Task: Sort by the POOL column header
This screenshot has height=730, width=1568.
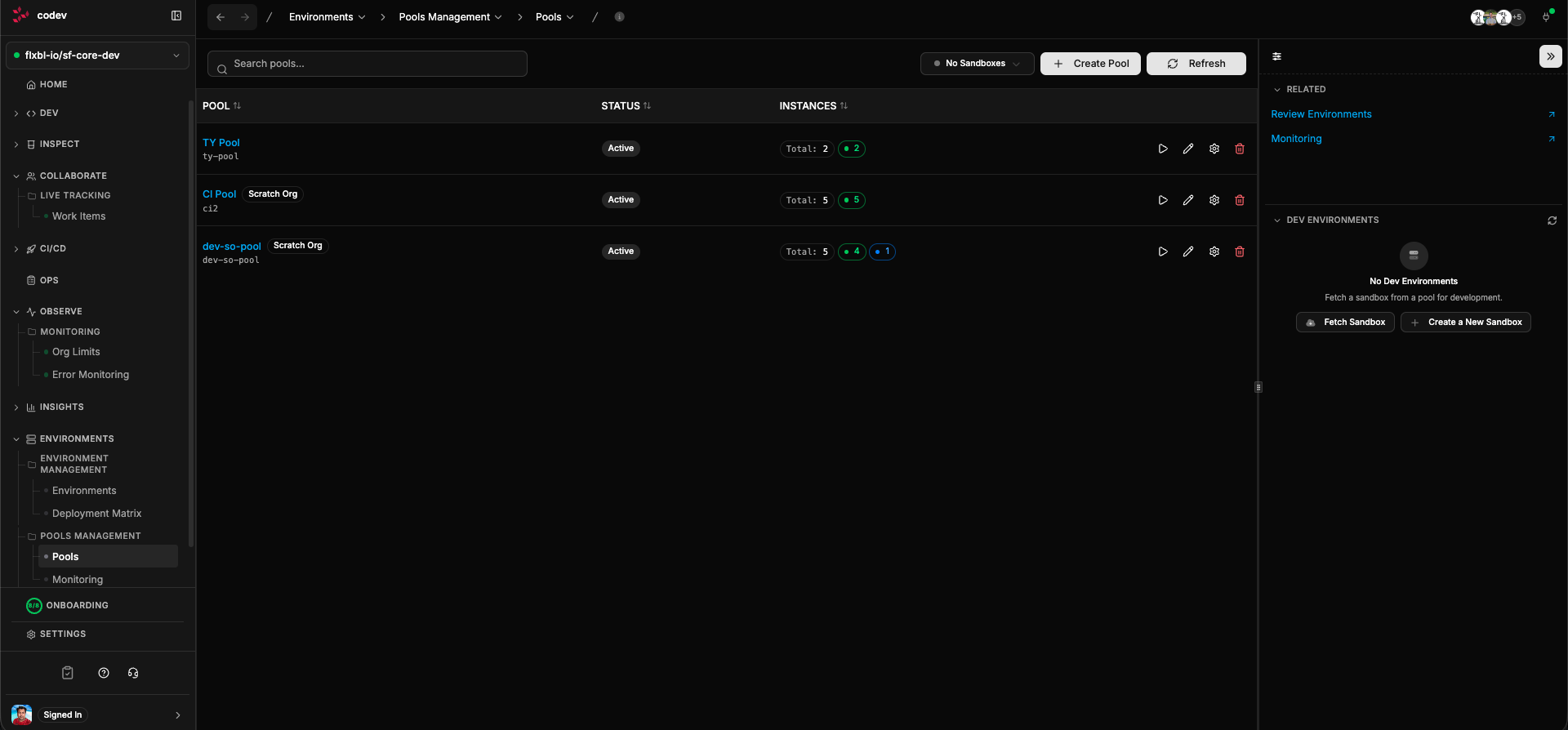Action: [221, 106]
